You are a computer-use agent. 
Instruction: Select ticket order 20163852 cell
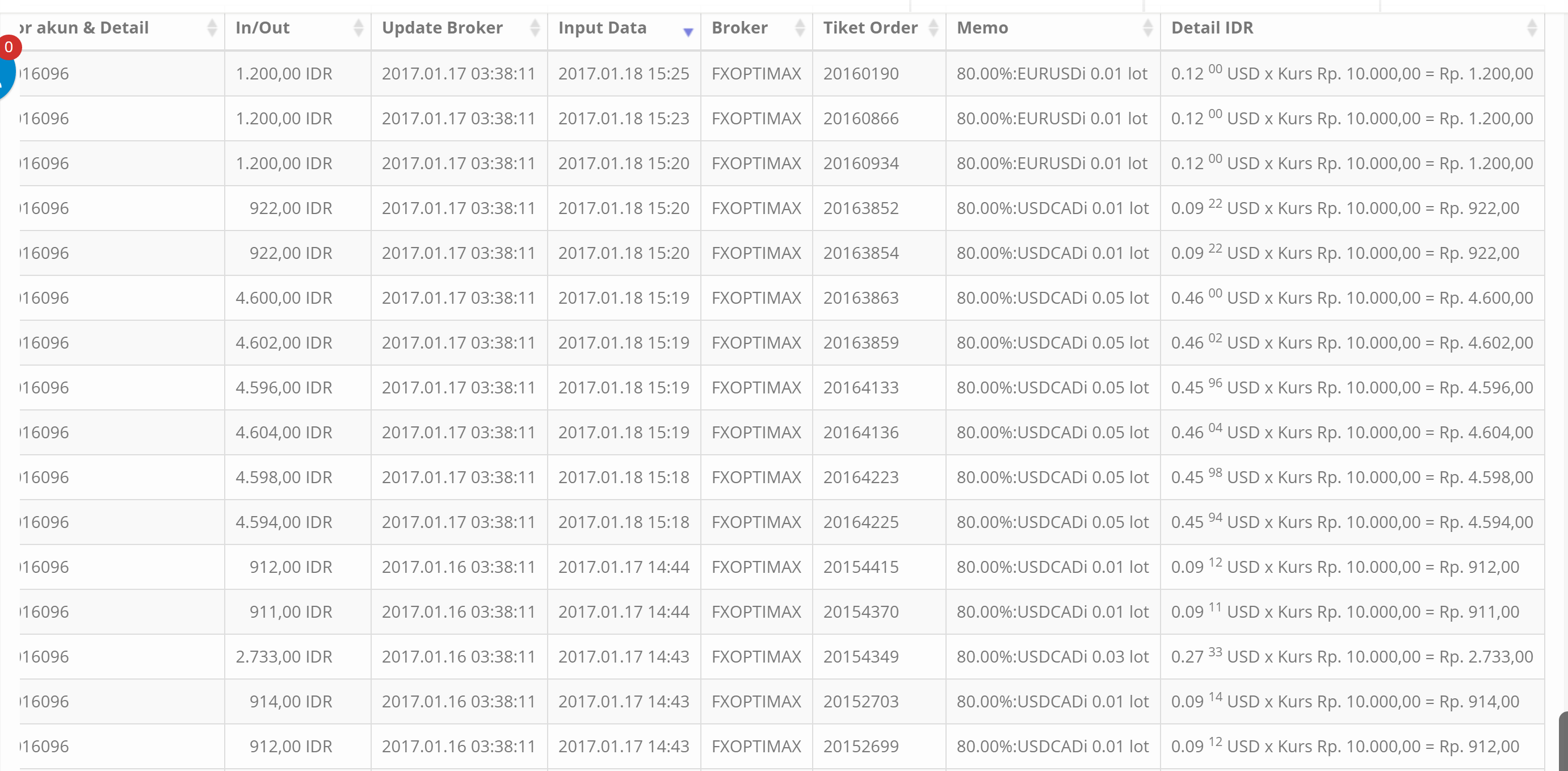pyautogui.click(x=880, y=208)
